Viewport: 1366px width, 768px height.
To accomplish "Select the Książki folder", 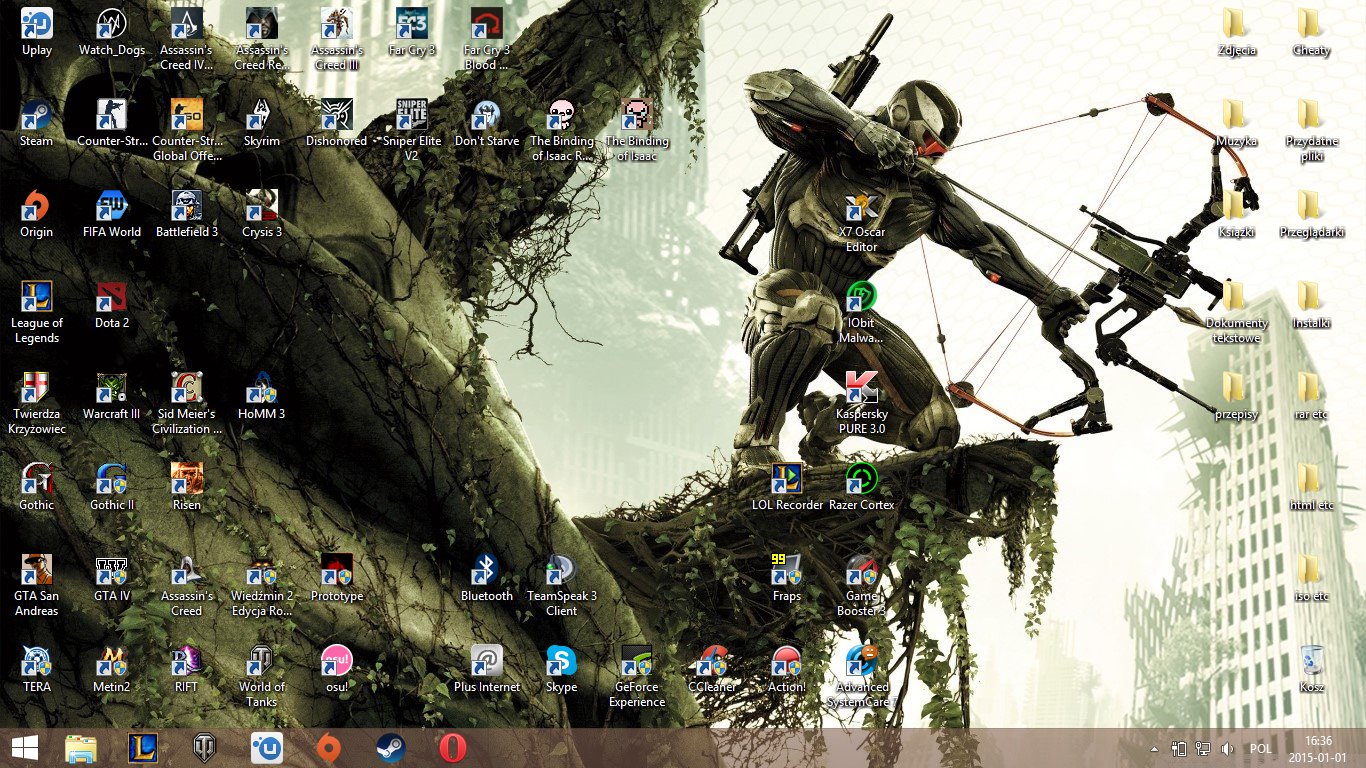I will pyautogui.click(x=1237, y=214).
